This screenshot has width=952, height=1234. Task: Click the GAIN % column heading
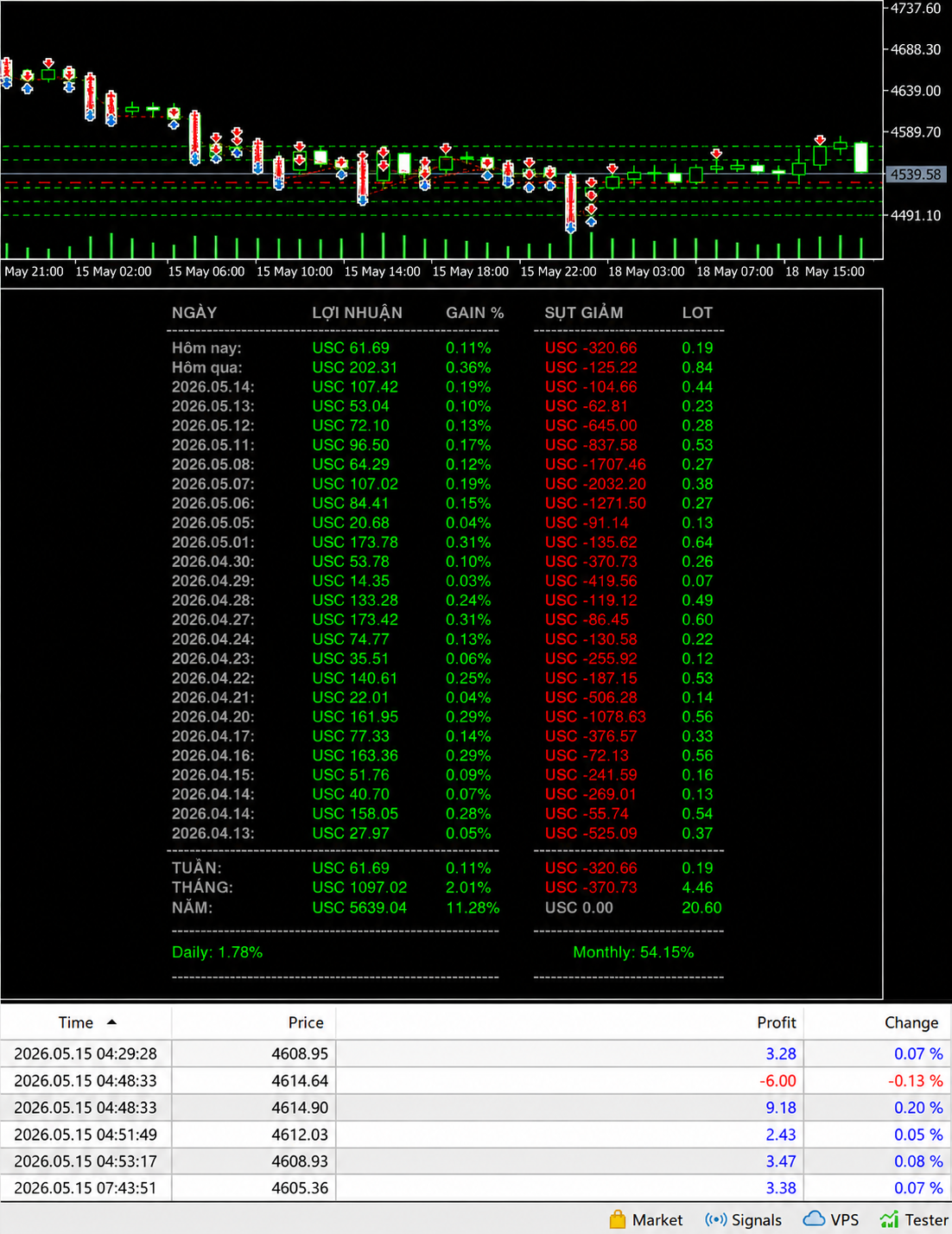click(475, 313)
